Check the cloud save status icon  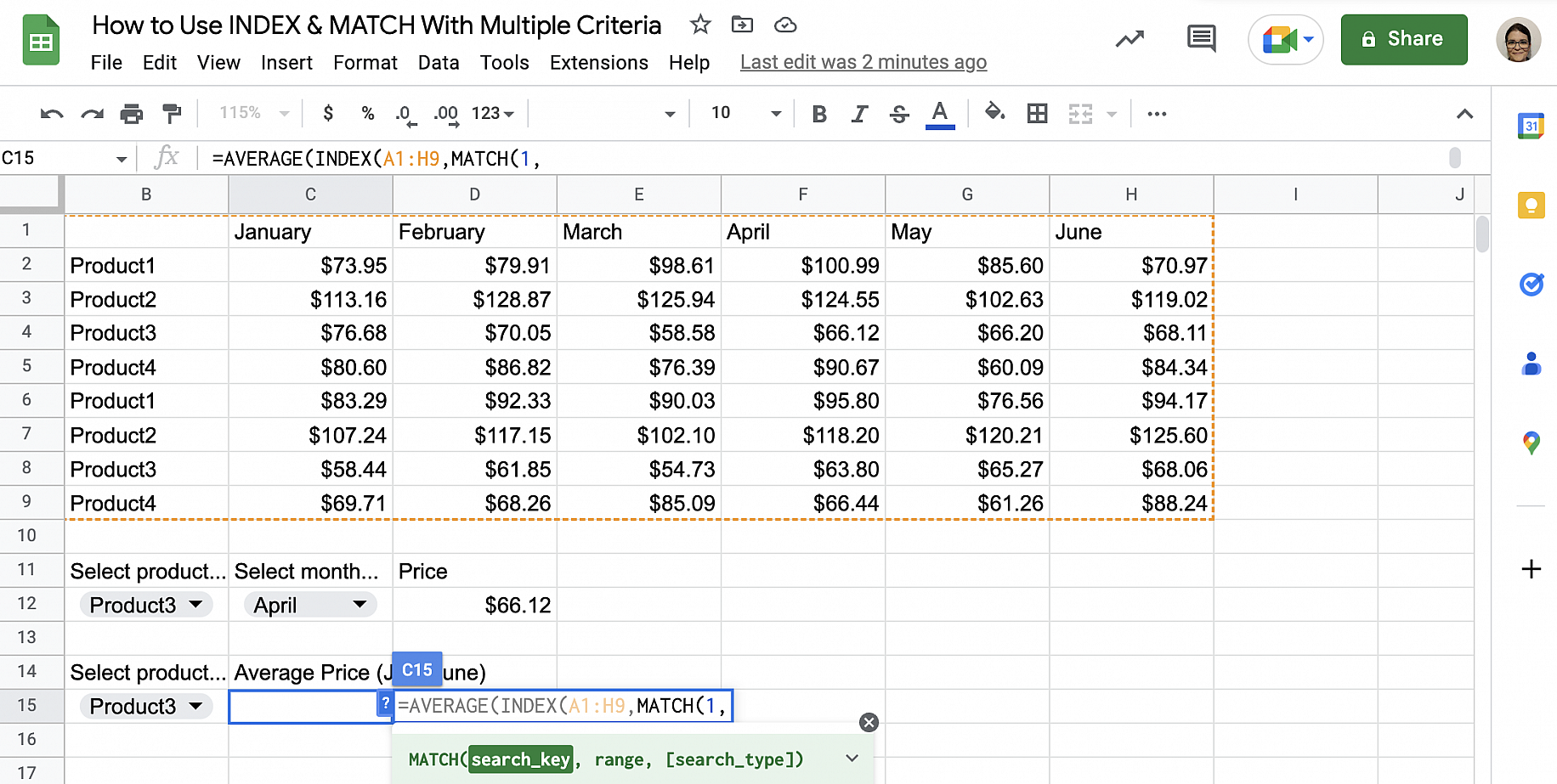[785, 25]
